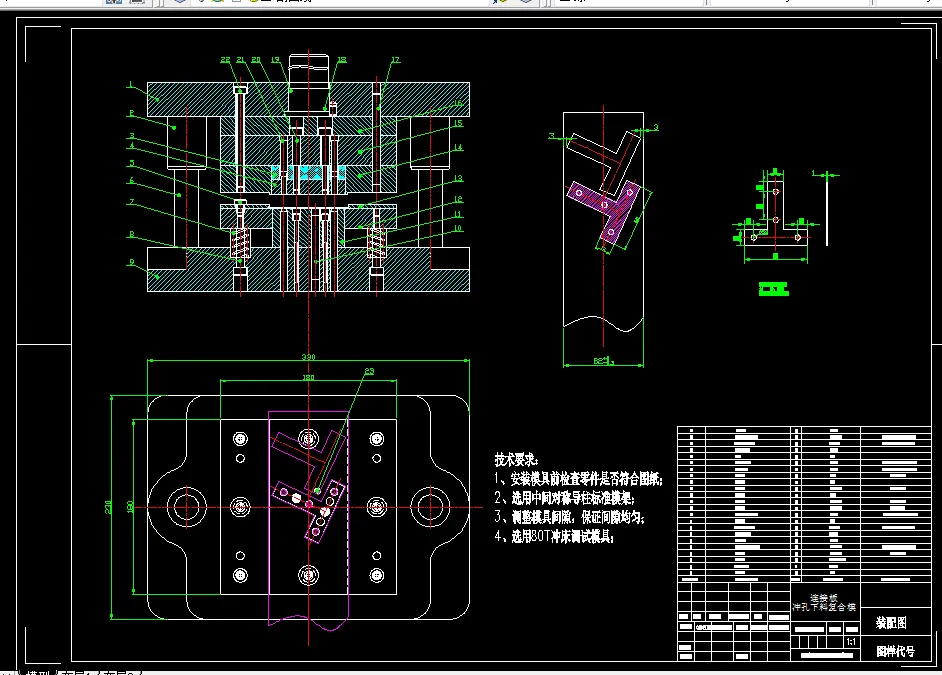Click part balloon number 10

pos(458,228)
